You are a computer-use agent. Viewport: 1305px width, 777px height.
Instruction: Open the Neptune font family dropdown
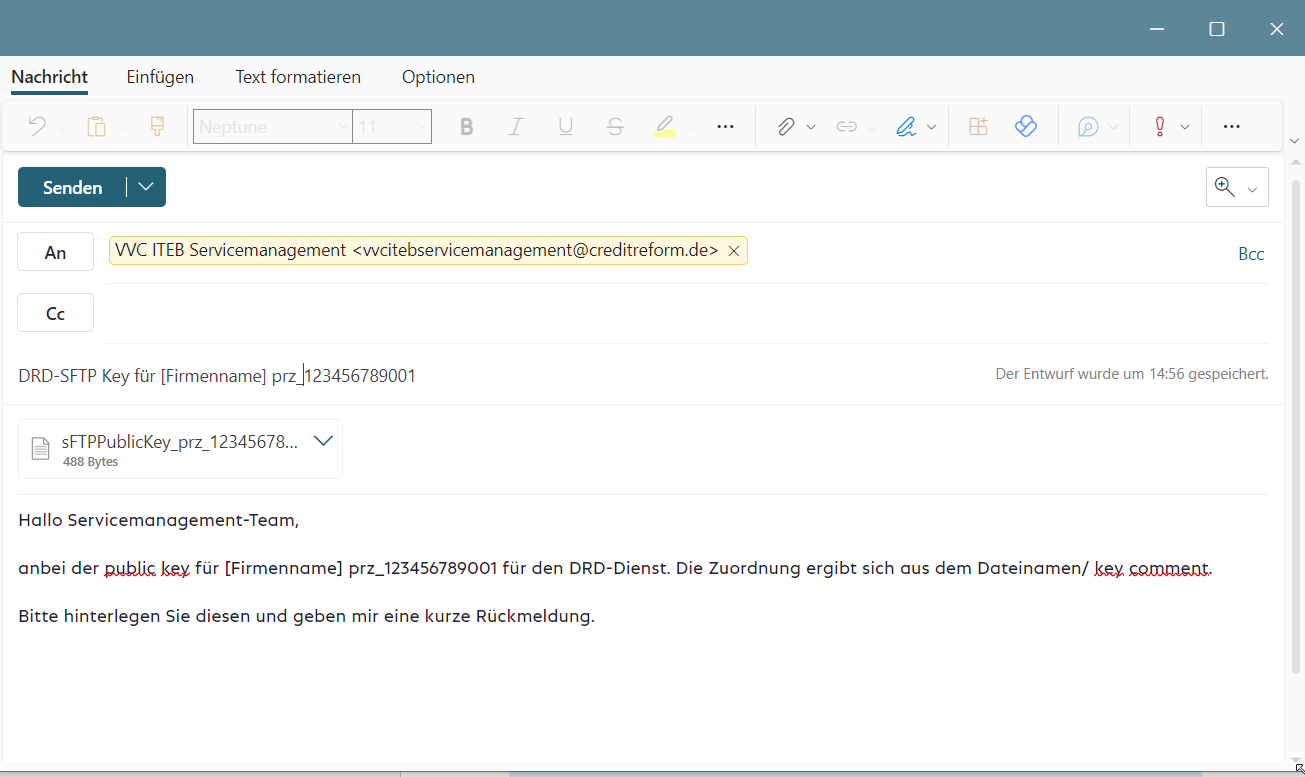(265, 126)
